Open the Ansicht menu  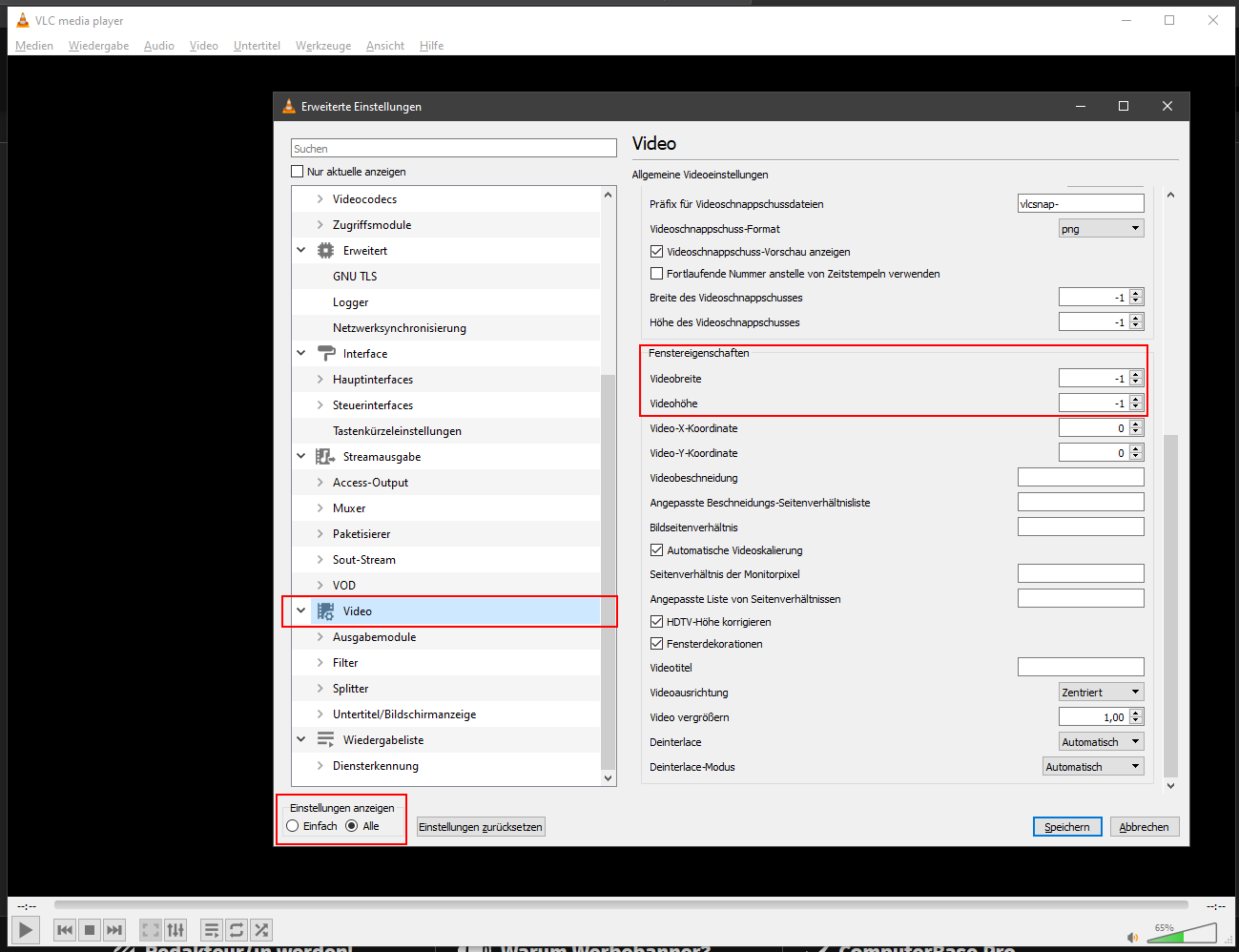tap(385, 46)
